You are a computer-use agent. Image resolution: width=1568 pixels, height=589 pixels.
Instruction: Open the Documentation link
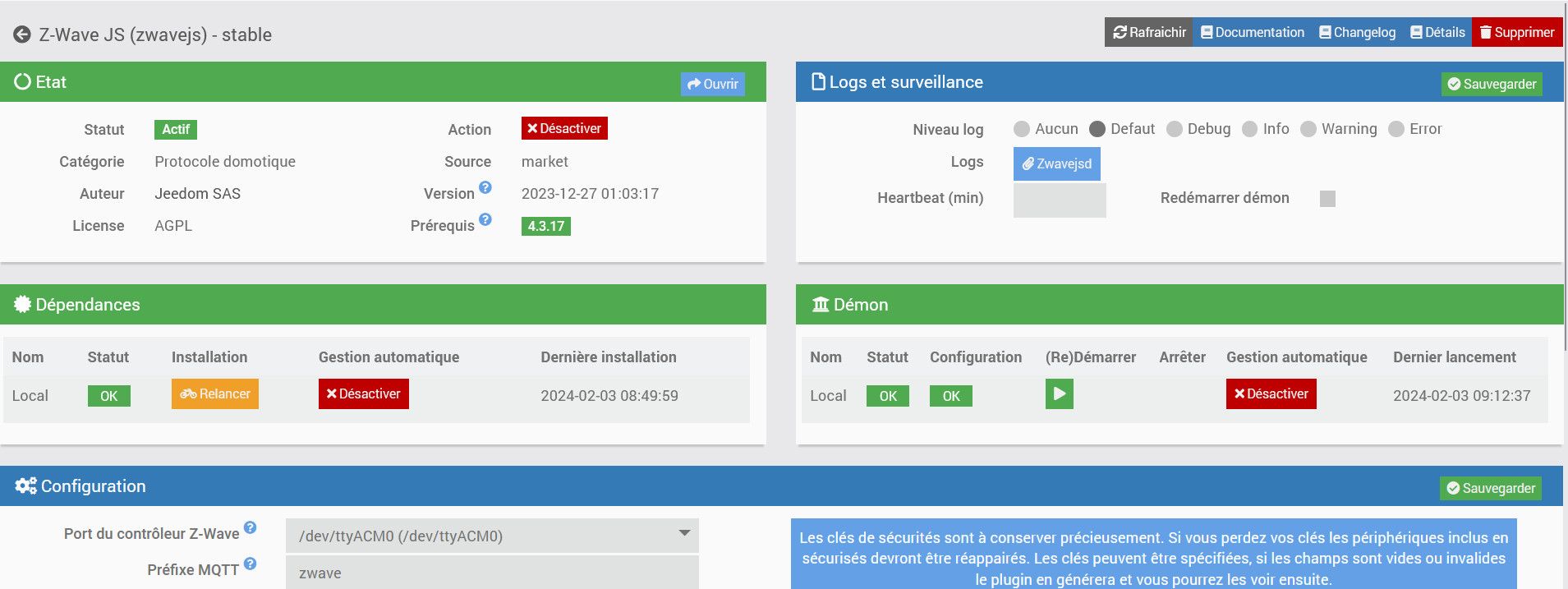coord(1253,32)
